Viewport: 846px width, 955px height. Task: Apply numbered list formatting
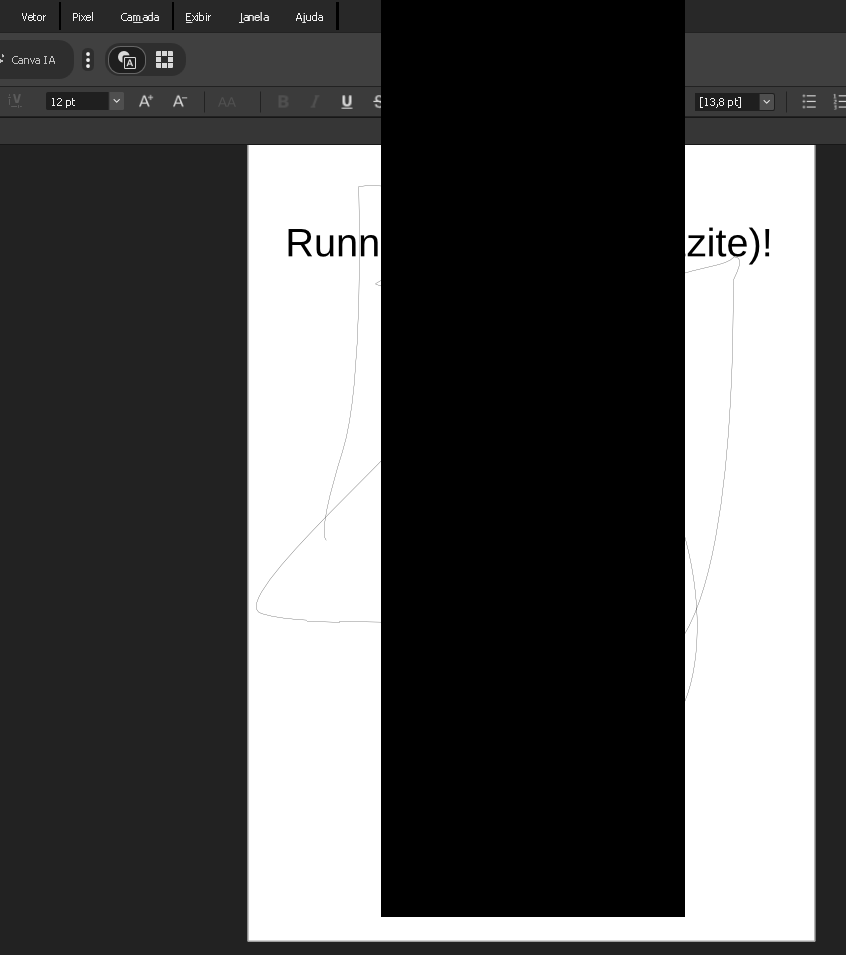[x=839, y=102]
